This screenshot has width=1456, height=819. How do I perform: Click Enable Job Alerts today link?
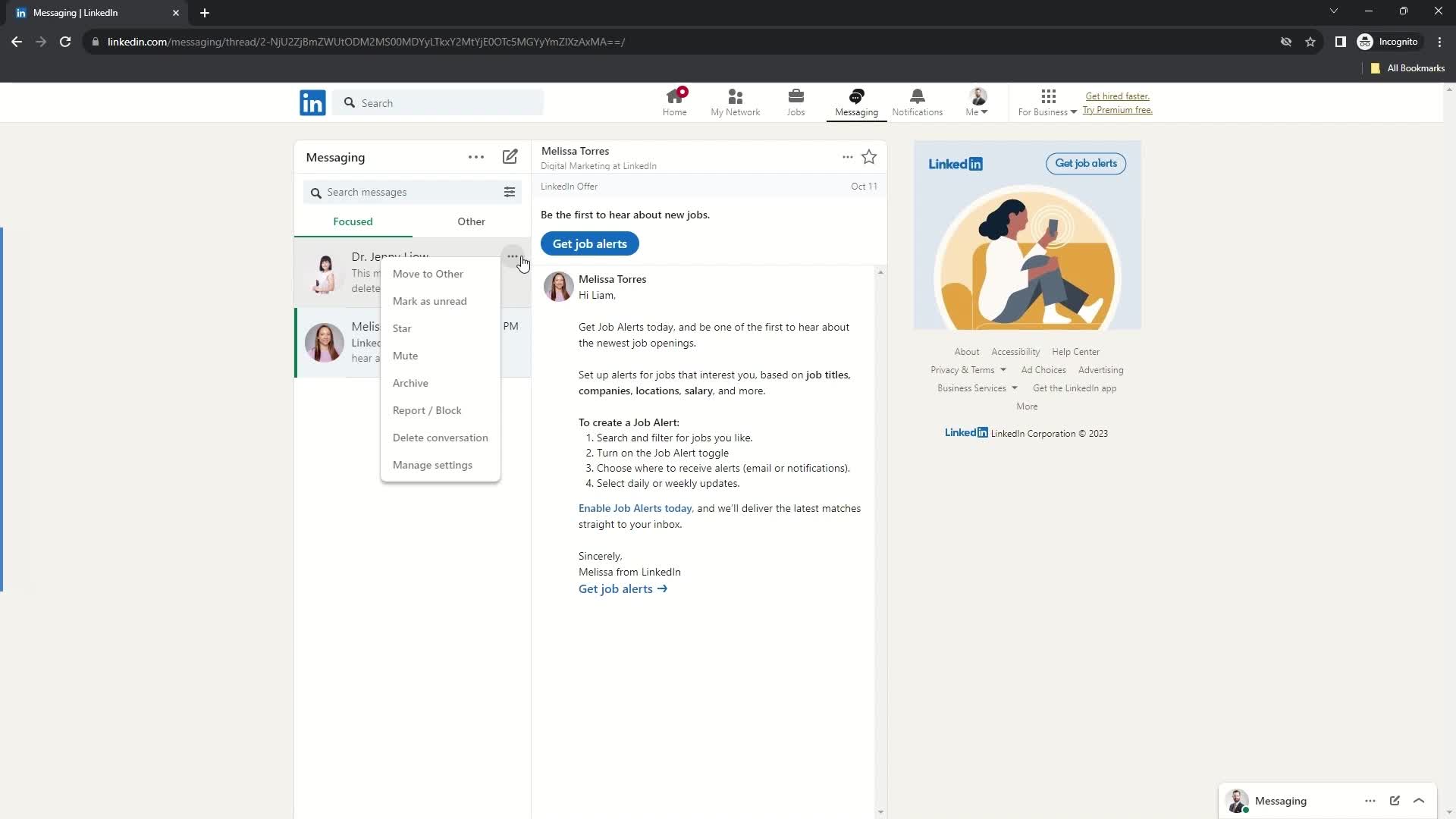[x=635, y=508]
